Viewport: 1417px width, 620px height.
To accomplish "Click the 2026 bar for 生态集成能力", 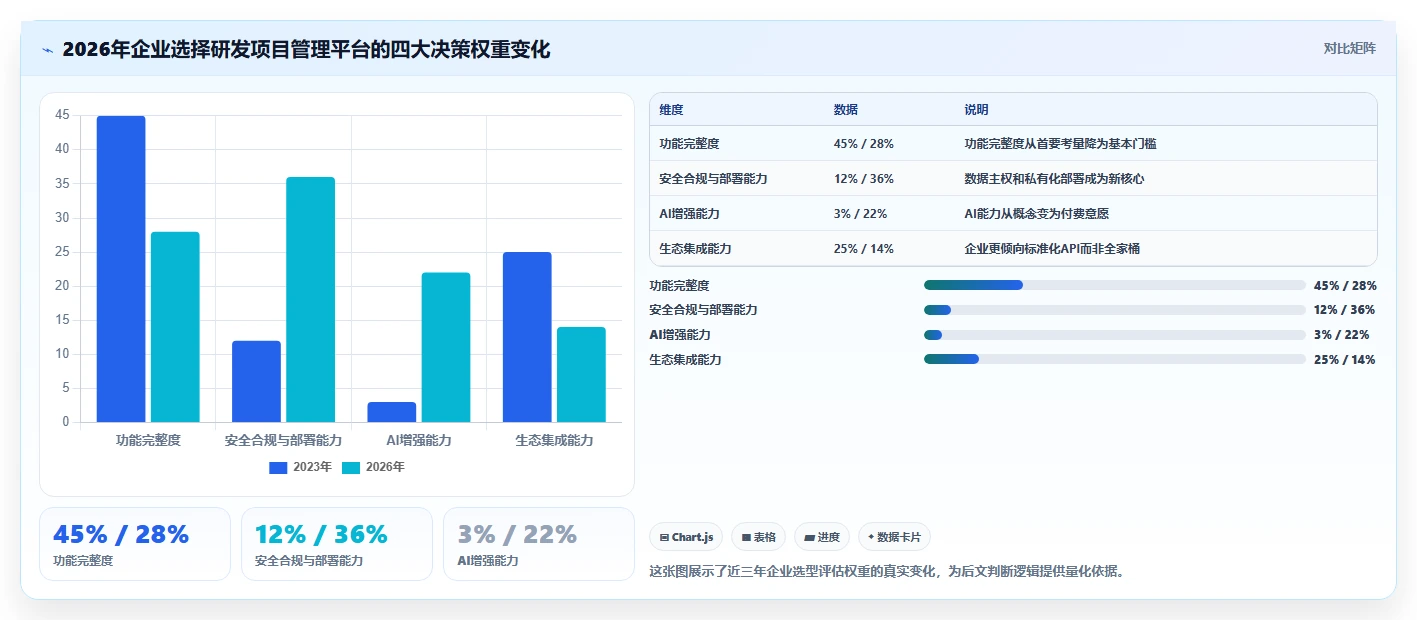I will click(581, 374).
